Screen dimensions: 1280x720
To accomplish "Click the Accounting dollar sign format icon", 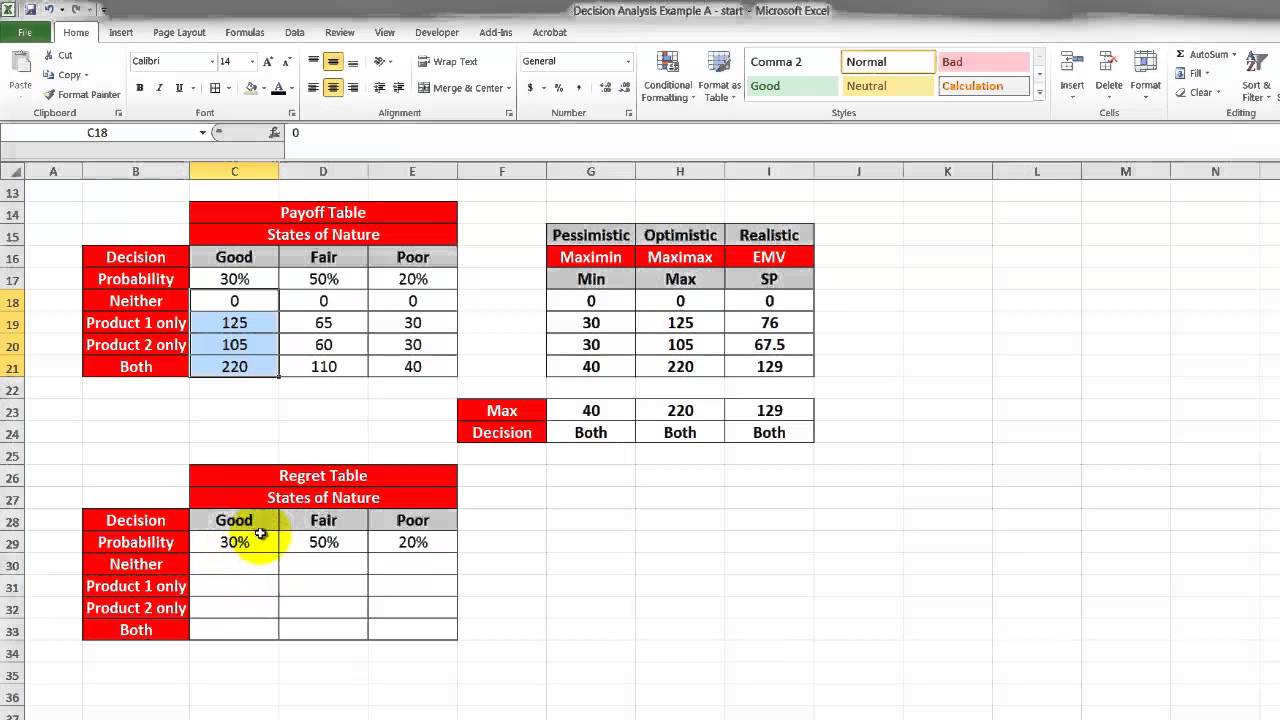I will tap(529, 88).
